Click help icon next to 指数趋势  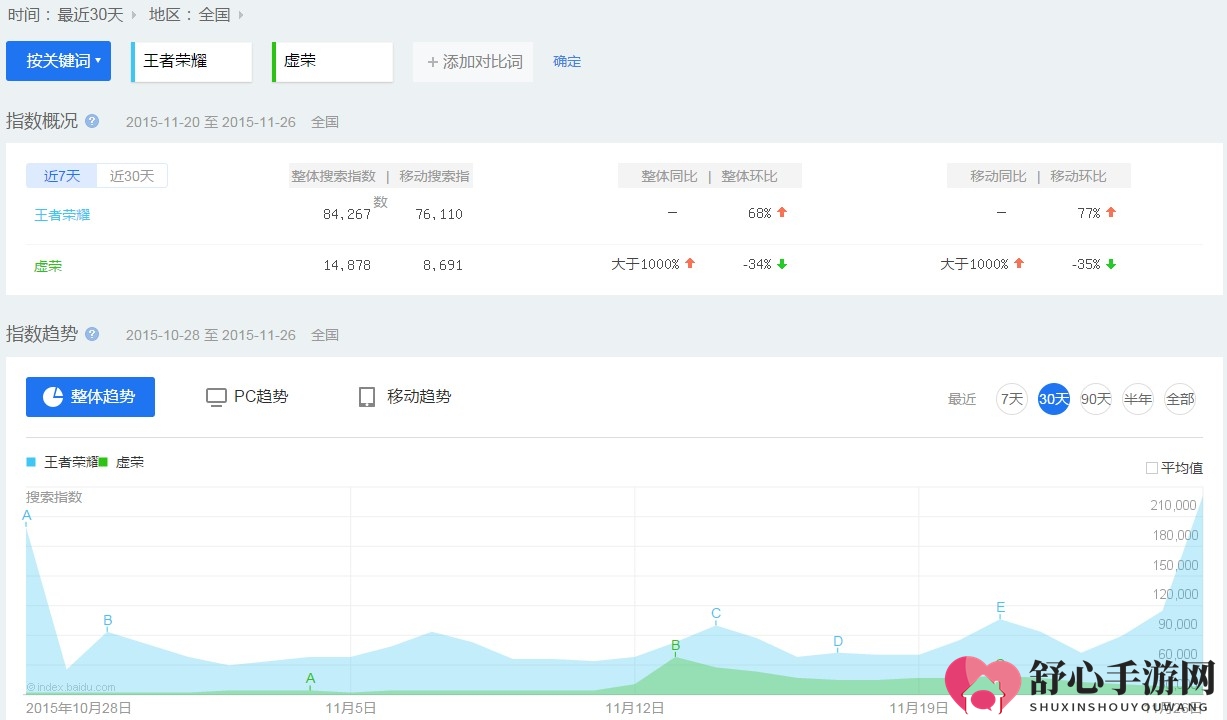pyautogui.click(x=92, y=334)
